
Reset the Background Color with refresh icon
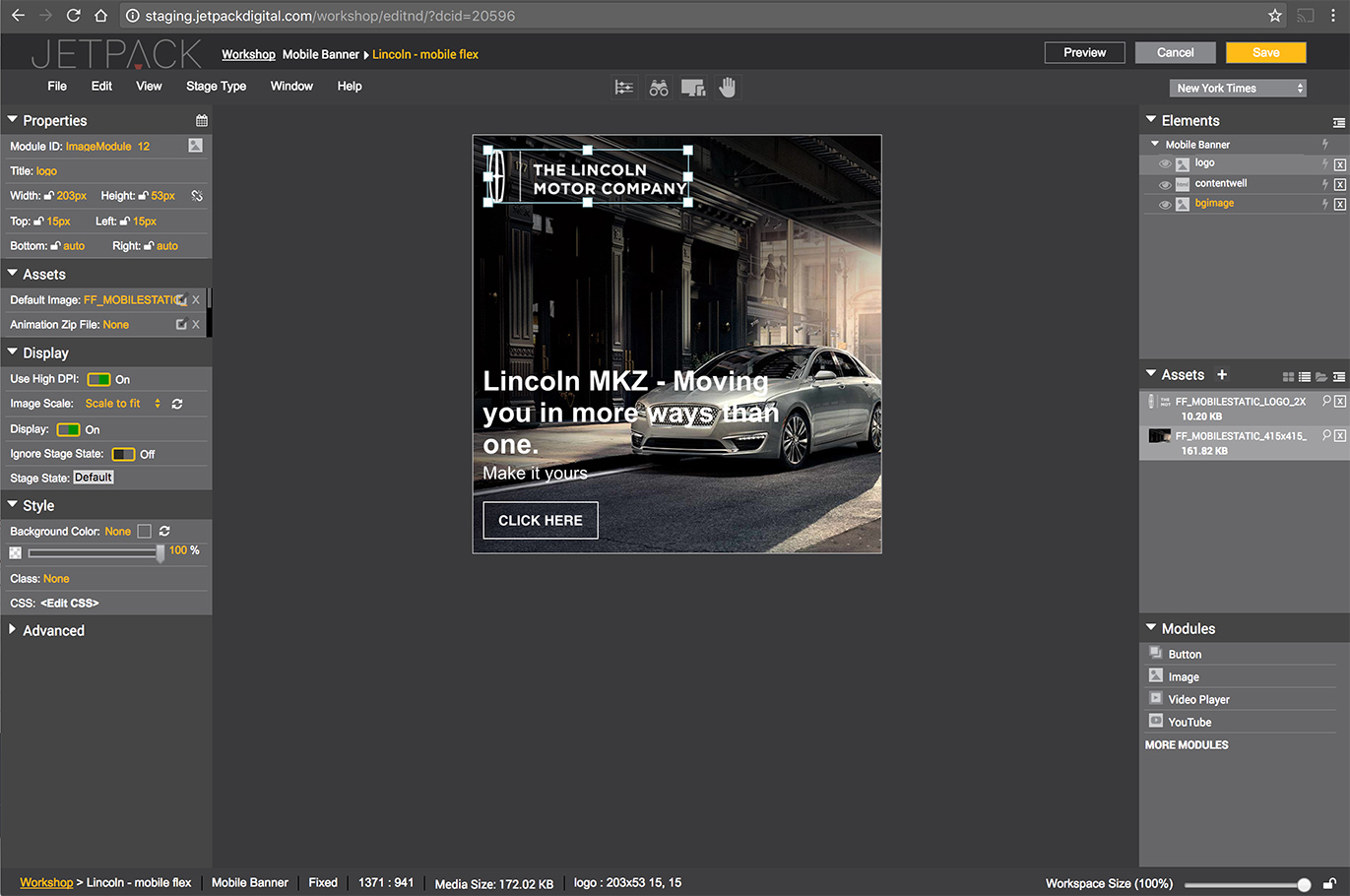[x=164, y=531]
